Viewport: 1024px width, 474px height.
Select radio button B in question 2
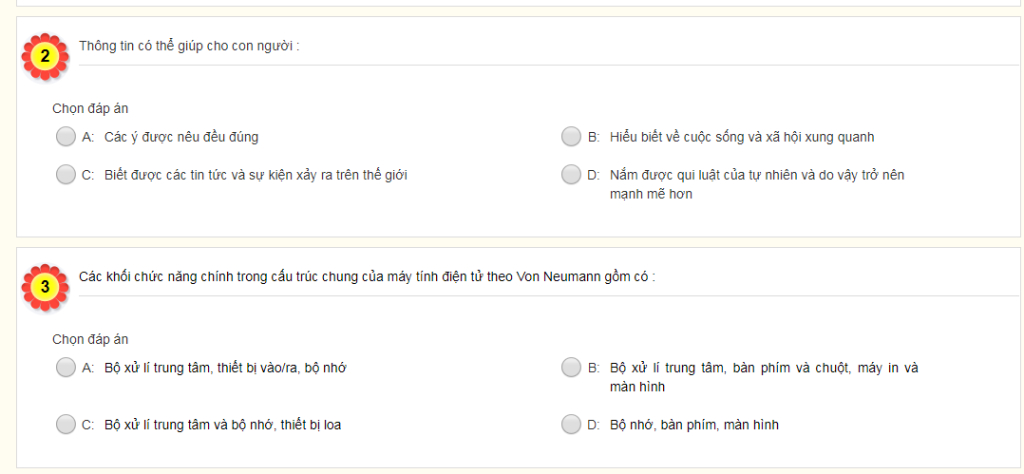pyautogui.click(x=571, y=136)
